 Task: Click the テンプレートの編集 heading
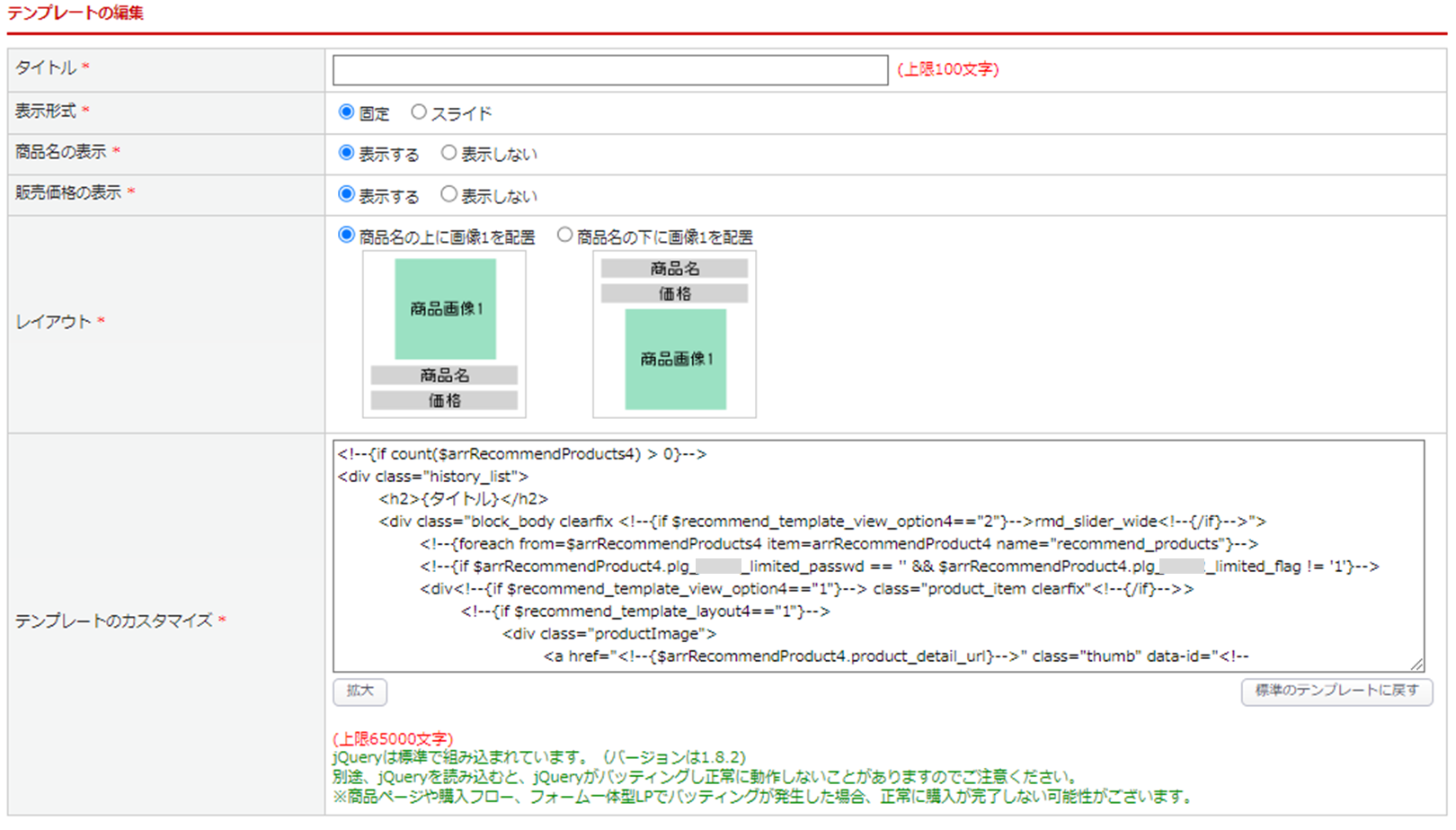[x=75, y=13]
